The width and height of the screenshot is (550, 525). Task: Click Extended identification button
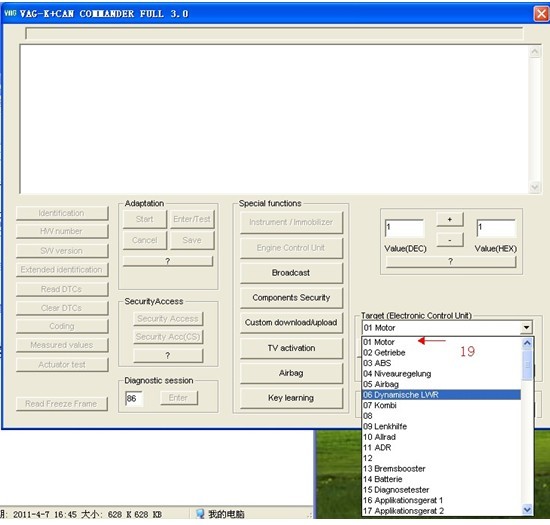tap(62, 270)
